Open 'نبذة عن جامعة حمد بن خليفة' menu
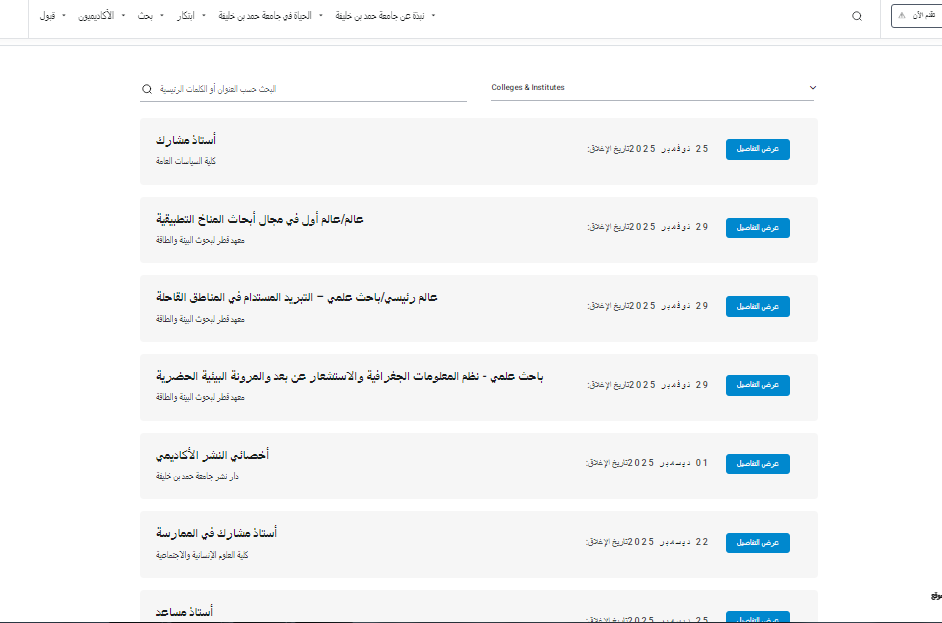942x623 pixels. tap(388, 16)
